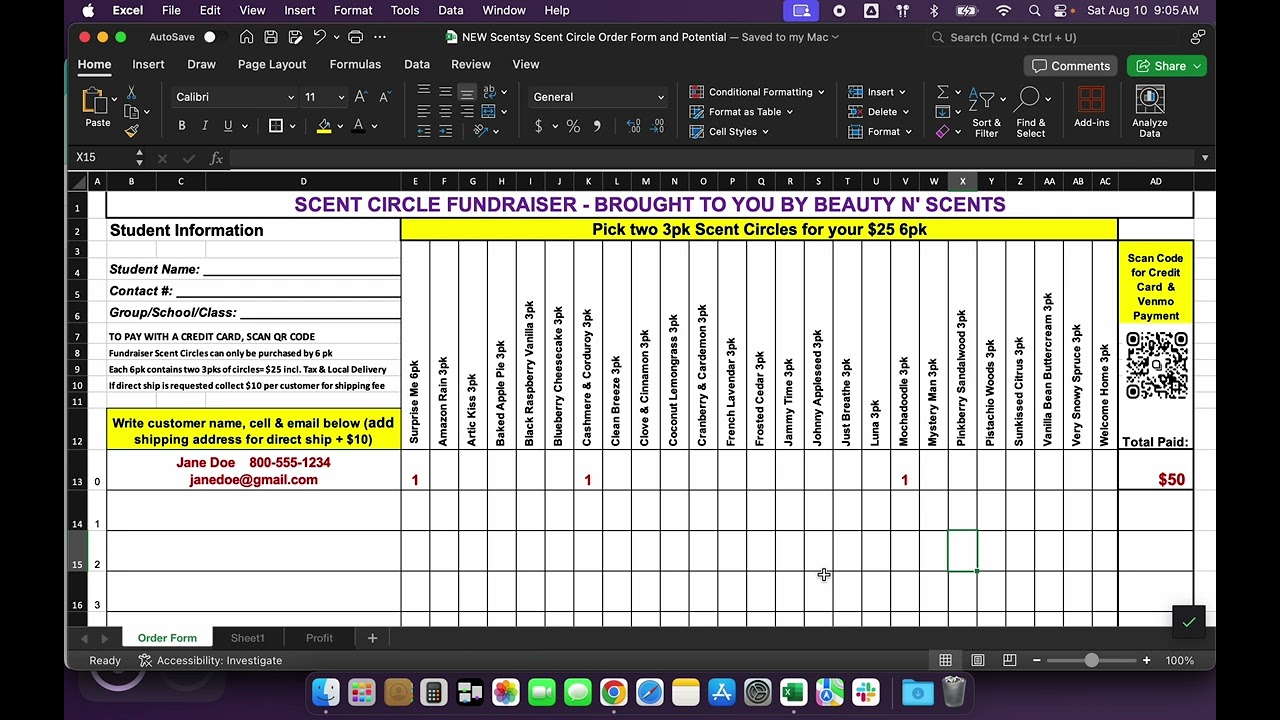Select column header AD

[1155, 181]
